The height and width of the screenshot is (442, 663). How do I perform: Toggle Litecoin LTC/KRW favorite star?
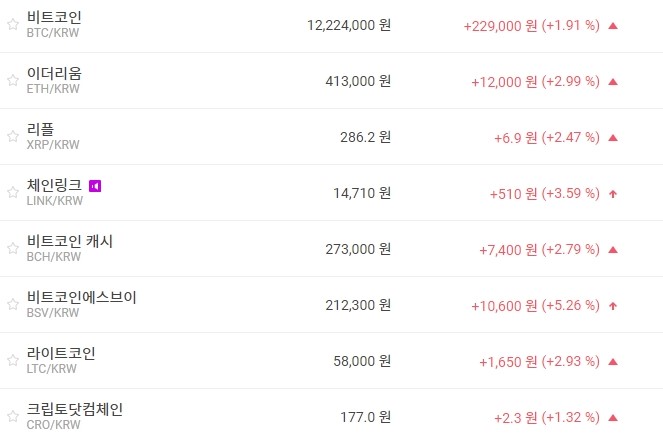13,361
